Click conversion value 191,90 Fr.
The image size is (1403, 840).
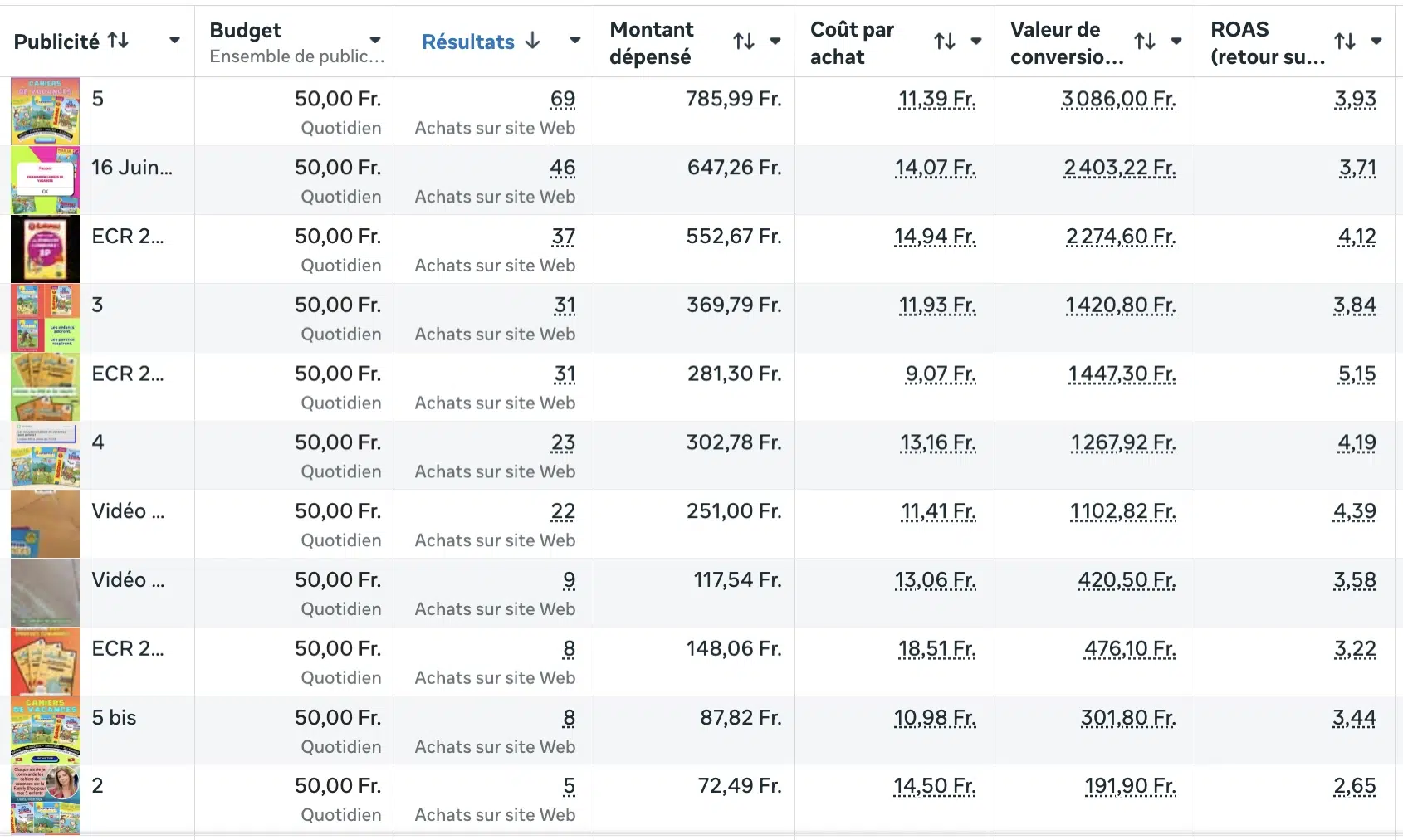1130,786
